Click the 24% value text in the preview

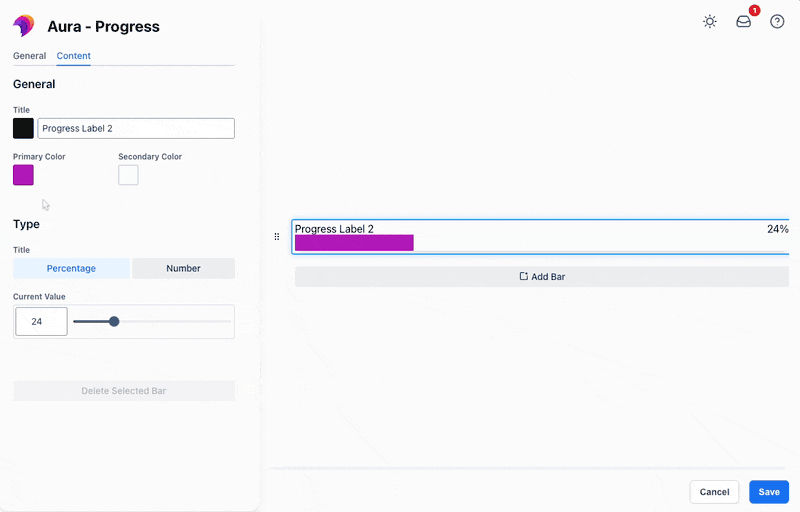tap(778, 229)
